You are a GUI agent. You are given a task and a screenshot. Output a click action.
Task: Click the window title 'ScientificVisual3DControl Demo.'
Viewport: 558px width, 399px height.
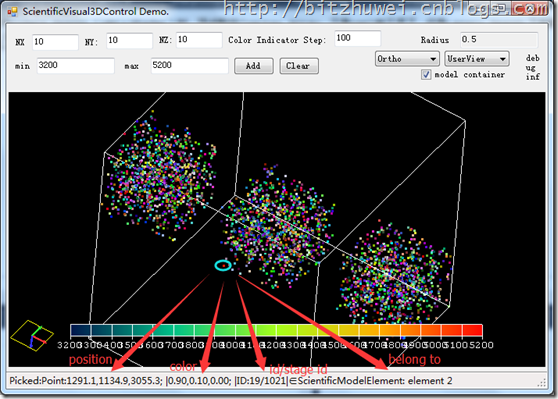coord(96,12)
